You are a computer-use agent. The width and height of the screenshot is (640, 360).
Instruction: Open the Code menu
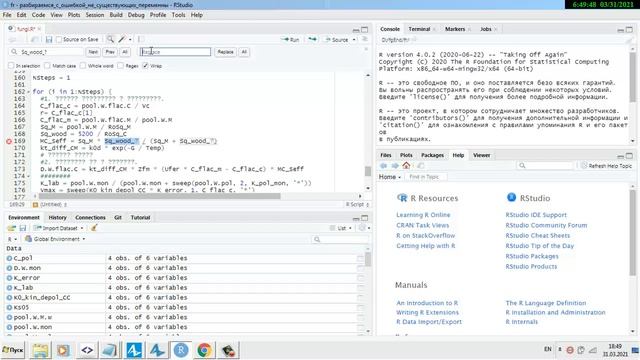pyautogui.click(x=38, y=15)
